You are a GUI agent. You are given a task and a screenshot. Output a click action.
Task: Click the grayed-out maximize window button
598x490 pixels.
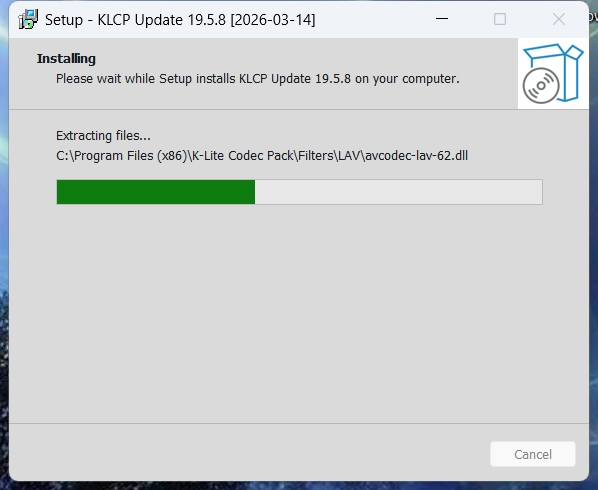tap(500, 19)
